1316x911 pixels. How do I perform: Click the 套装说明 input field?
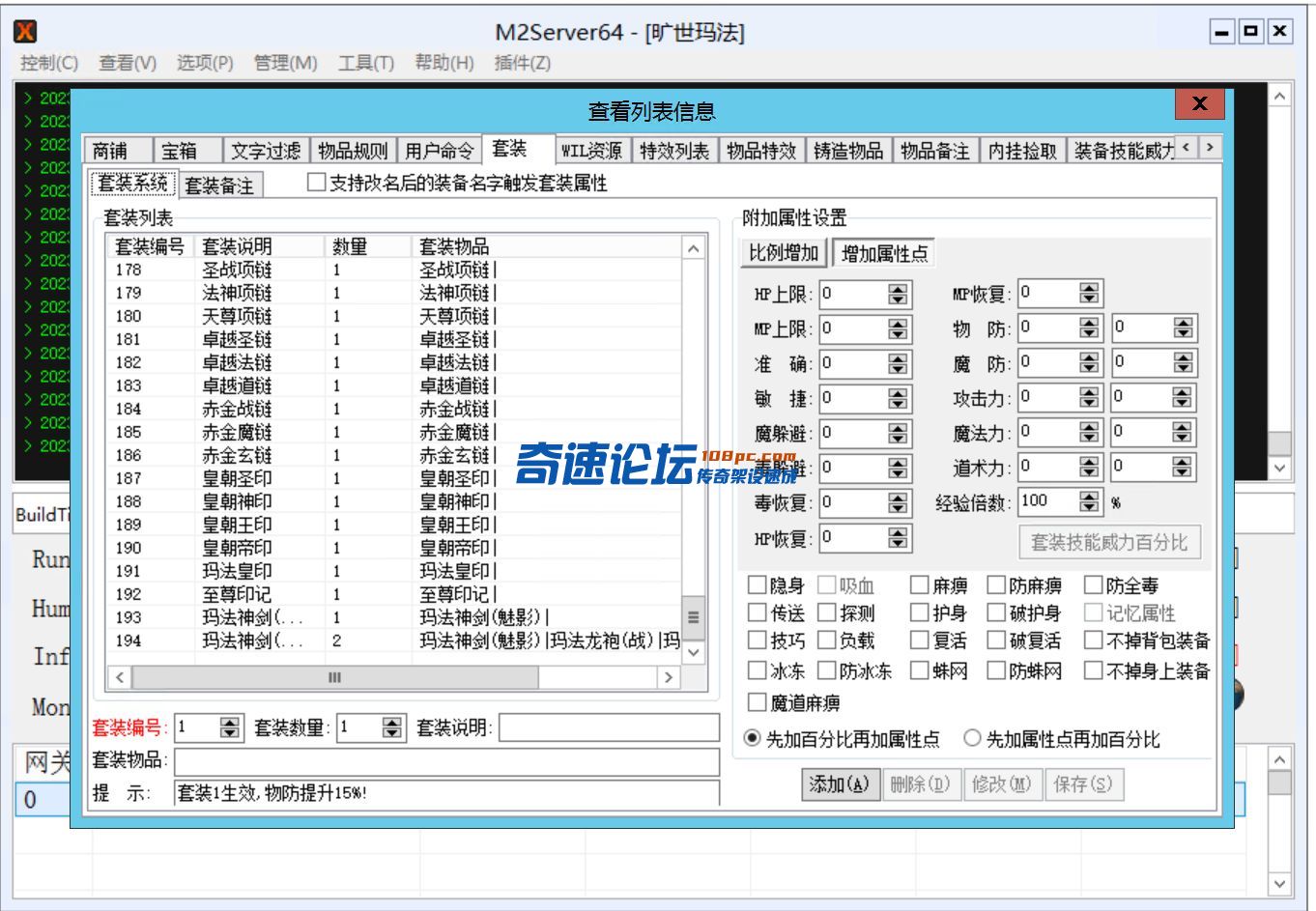click(610, 728)
